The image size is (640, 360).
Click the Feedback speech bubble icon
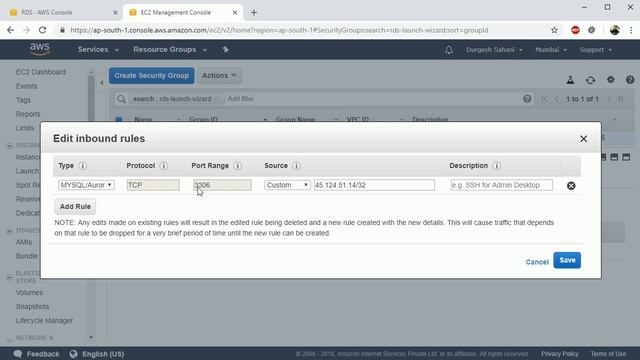(18, 354)
